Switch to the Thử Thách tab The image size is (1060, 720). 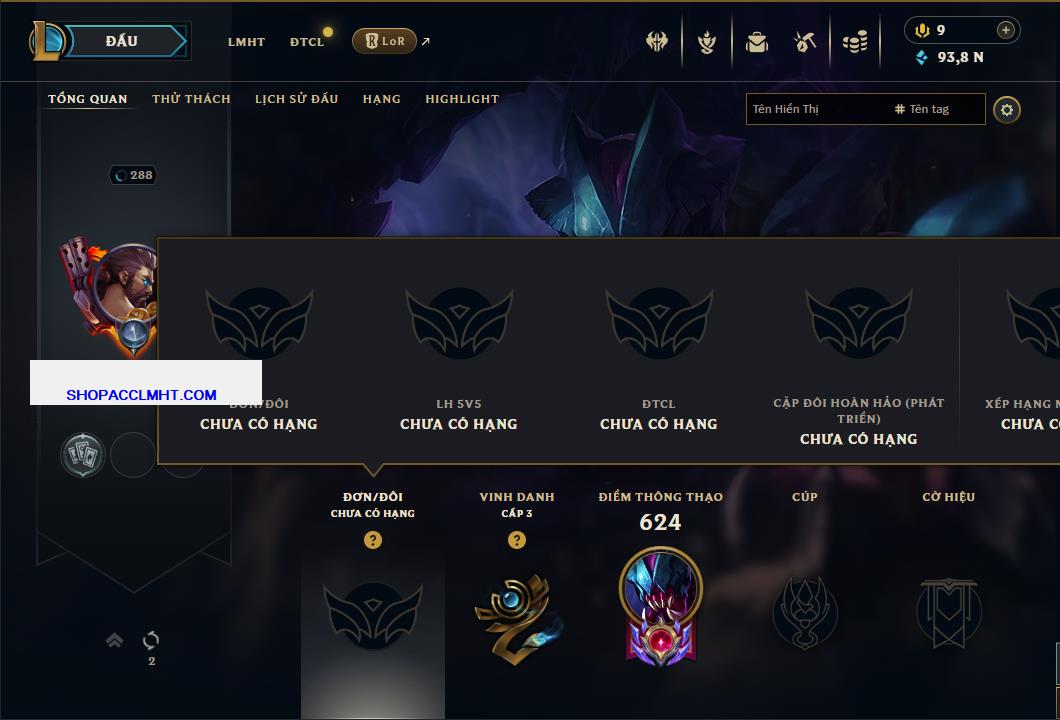coord(191,99)
